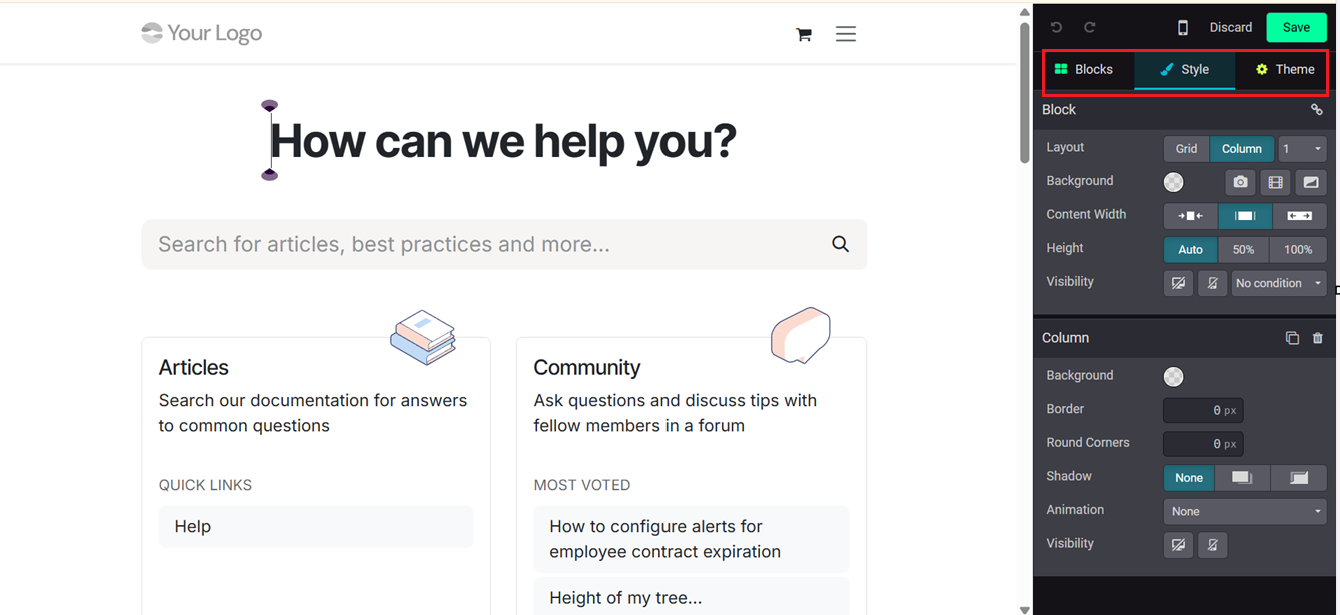Click the undo arrow in editor header
Viewport: 1340px width, 615px height.
tap(1056, 28)
